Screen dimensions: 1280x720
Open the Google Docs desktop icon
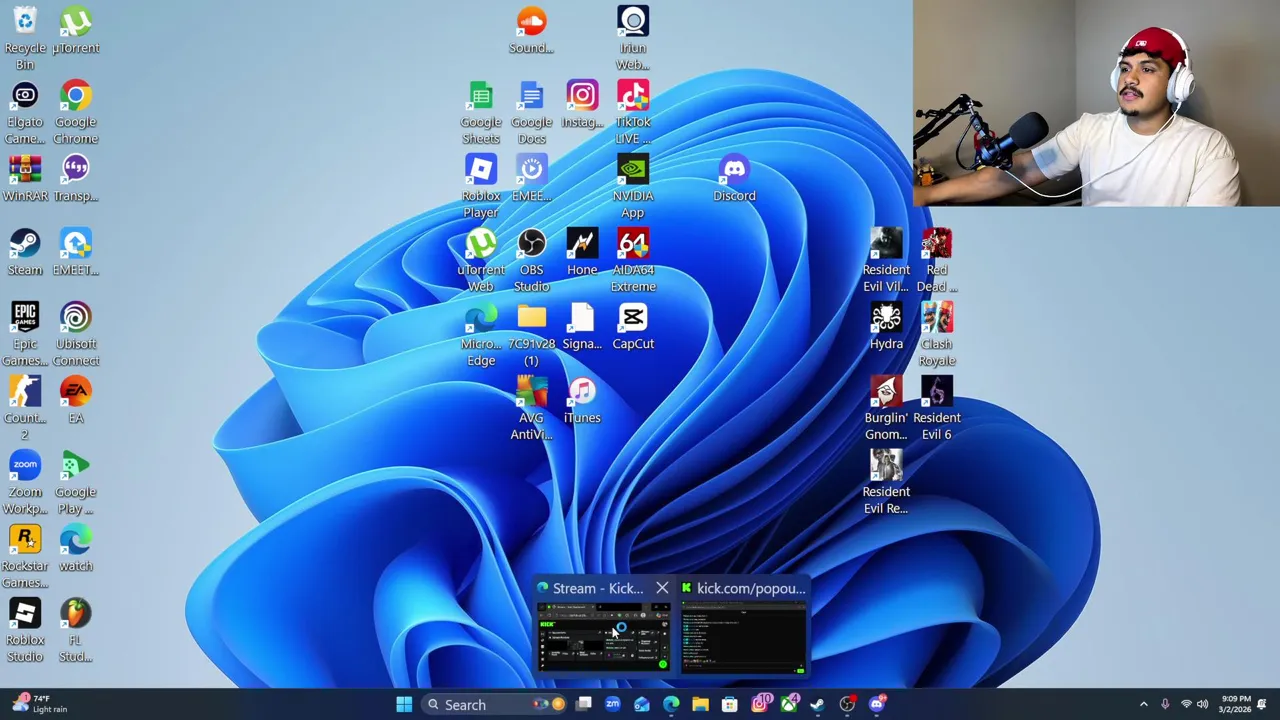click(531, 112)
